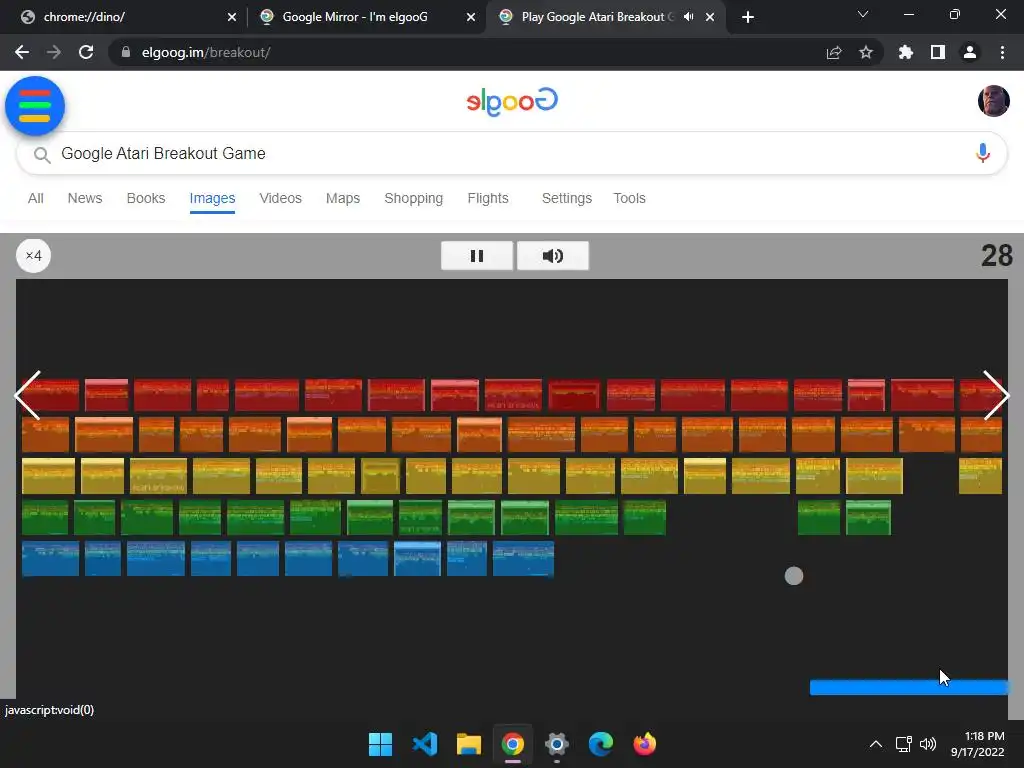Toggle Chrome side panel
This screenshot has height=768, width=1024.
click(x=938, y=52)
